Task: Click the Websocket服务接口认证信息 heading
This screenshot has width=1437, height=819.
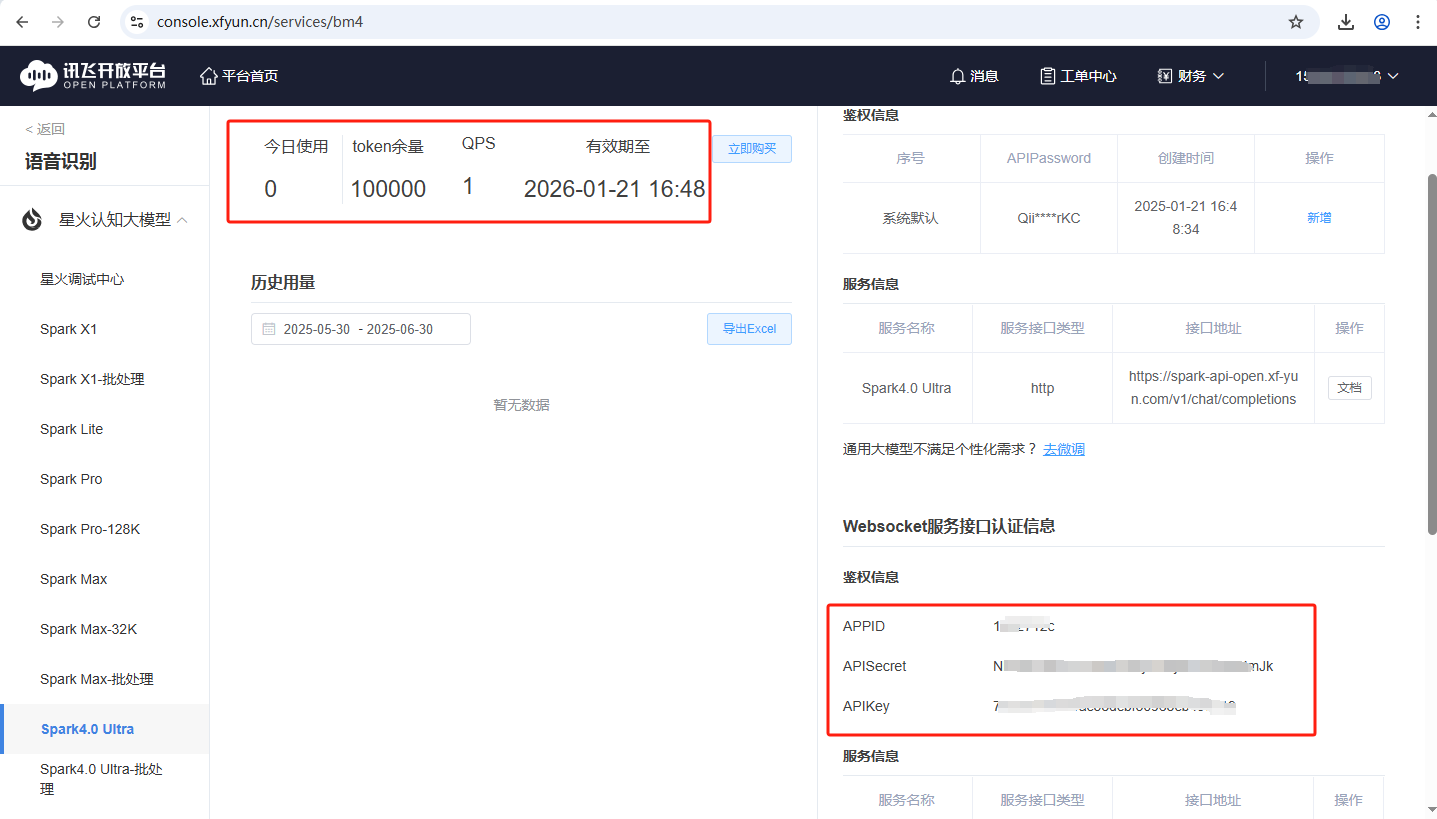Action: 949,525
